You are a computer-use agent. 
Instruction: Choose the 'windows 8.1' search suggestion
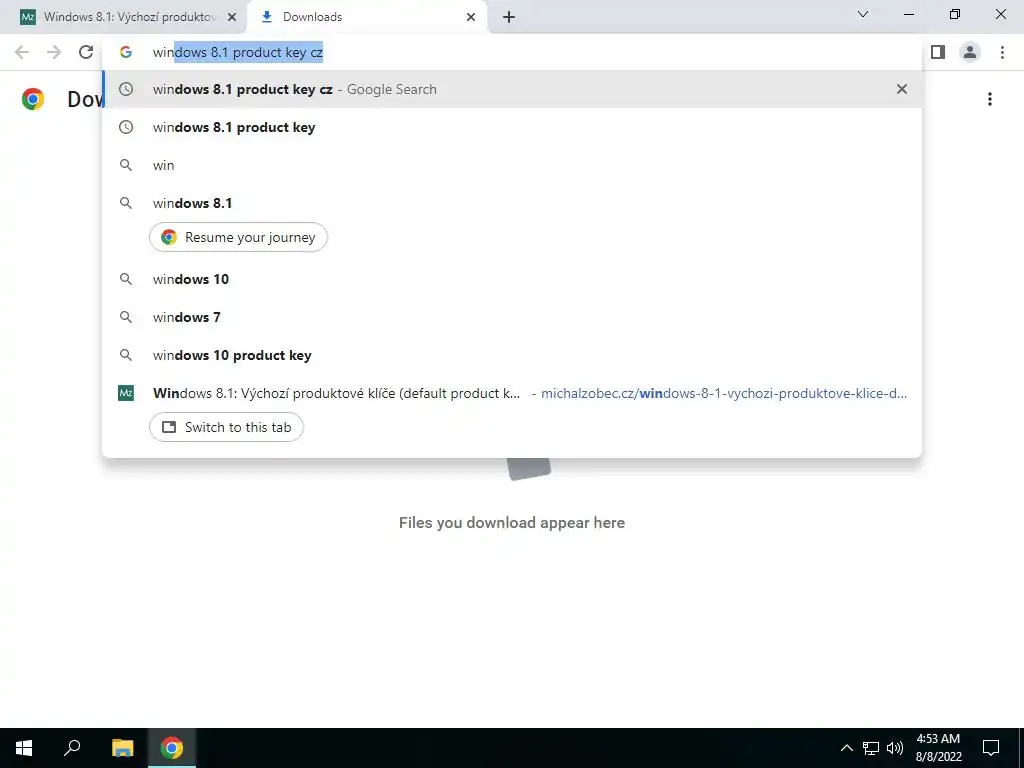click(x=512, y=203)
